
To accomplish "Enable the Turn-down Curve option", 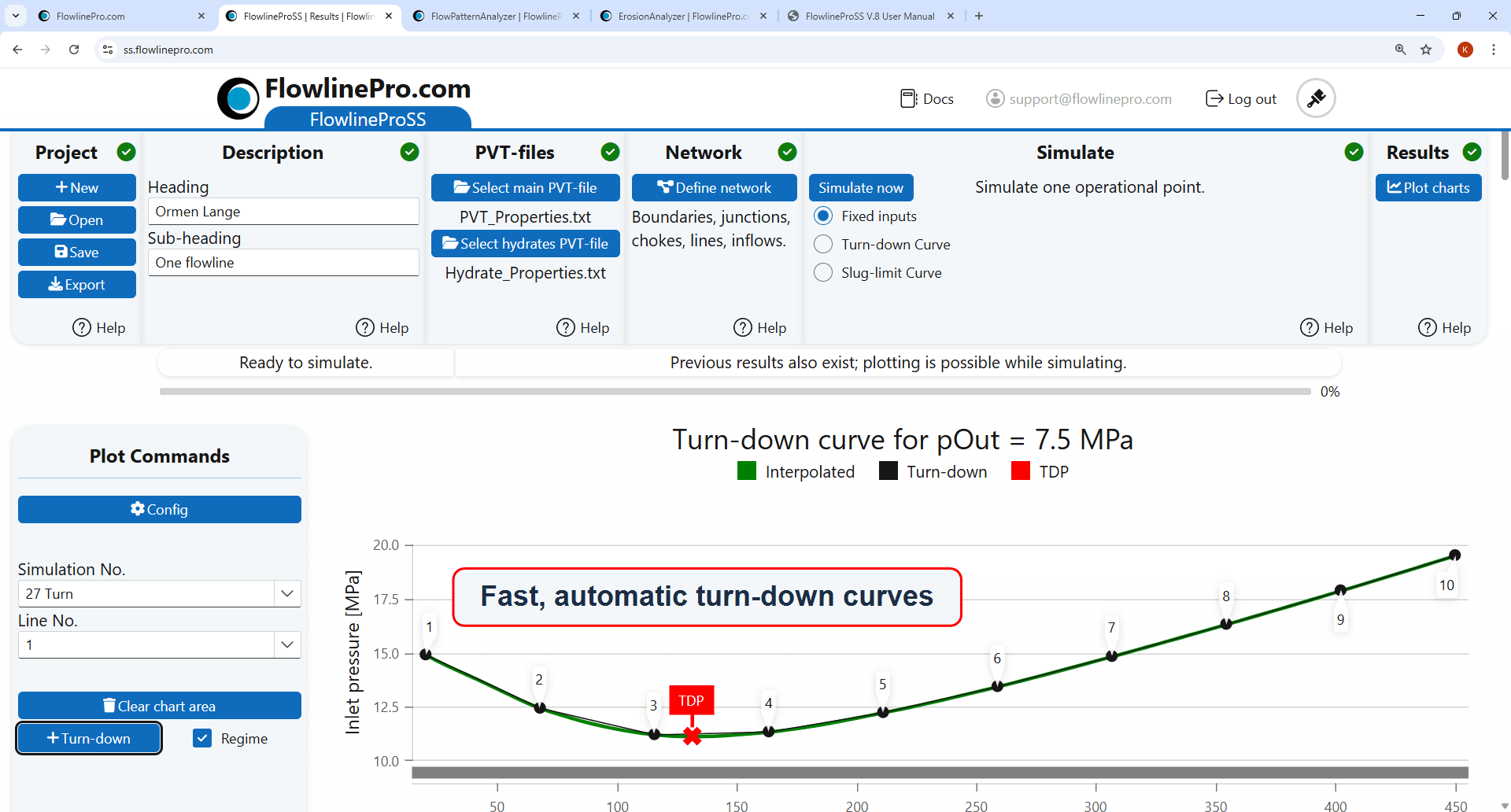I will 823,244.
